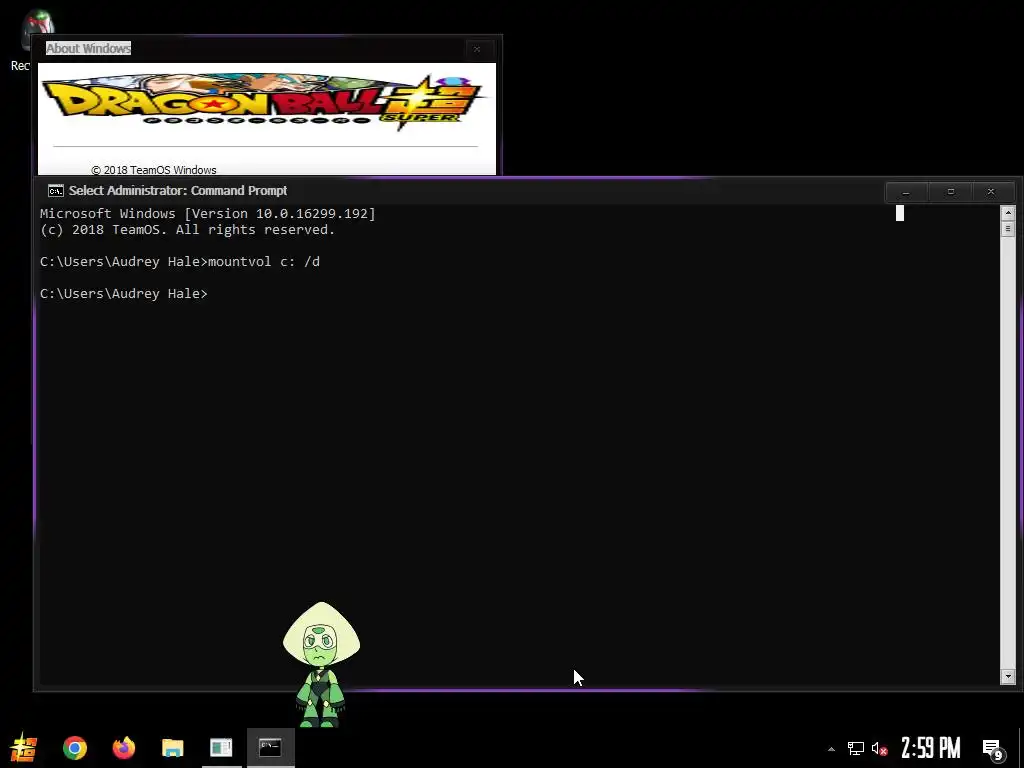
Task: Click the 2018 TeamOS rights reserved line
Action: 187,230
